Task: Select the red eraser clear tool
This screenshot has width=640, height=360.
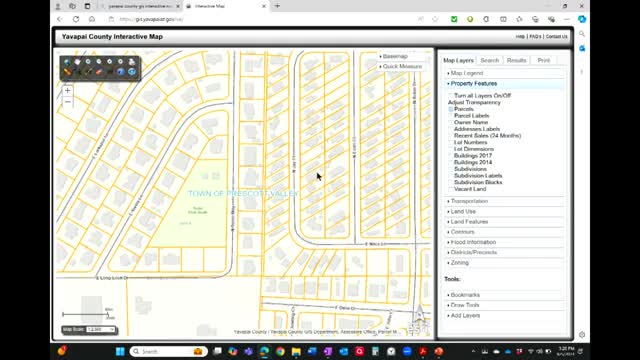Action: pyautogui.click(x=99, y=72)
